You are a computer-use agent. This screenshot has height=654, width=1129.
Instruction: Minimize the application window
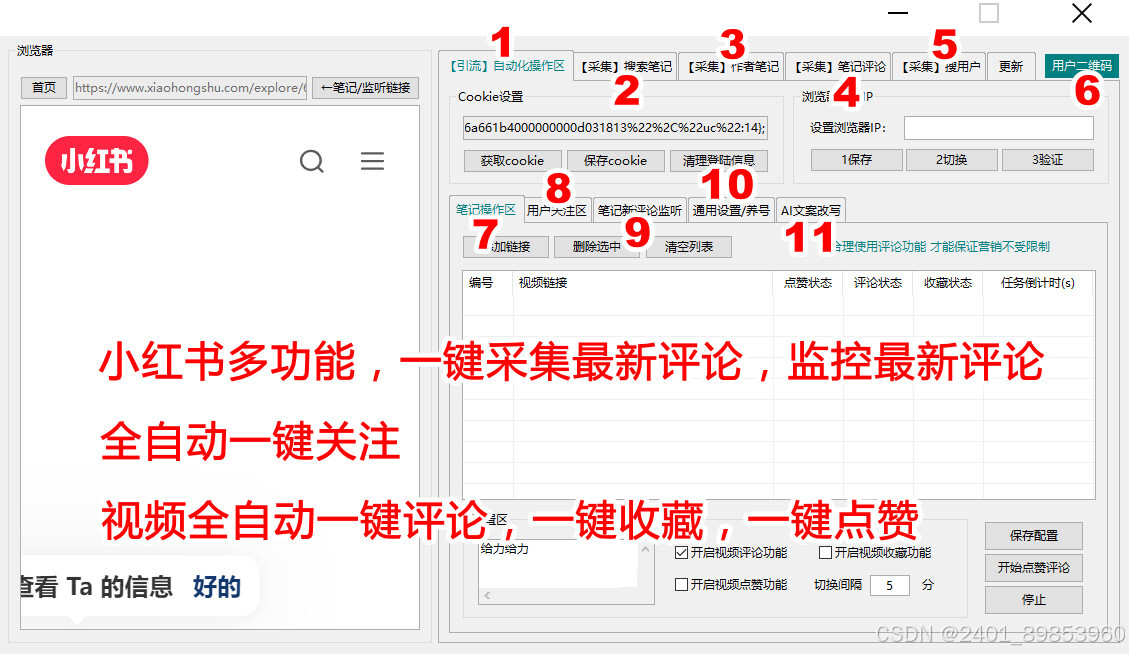tap(898, 13)
